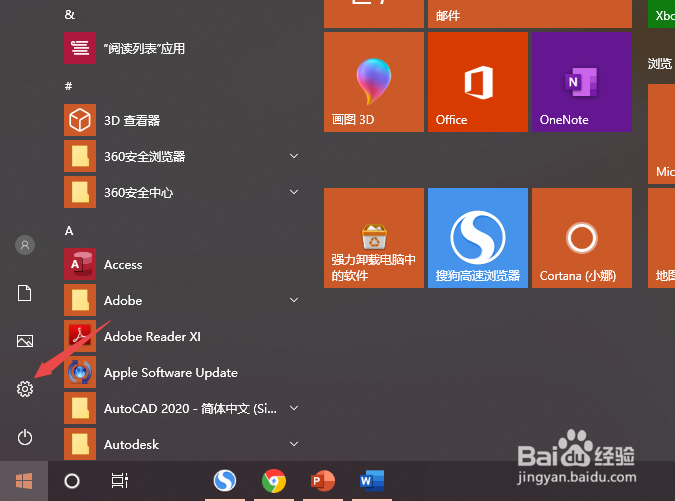
Task: Expand the AutoCAD 2020 folder chevron
Action: pyautogui.click(x=294, y=408)
